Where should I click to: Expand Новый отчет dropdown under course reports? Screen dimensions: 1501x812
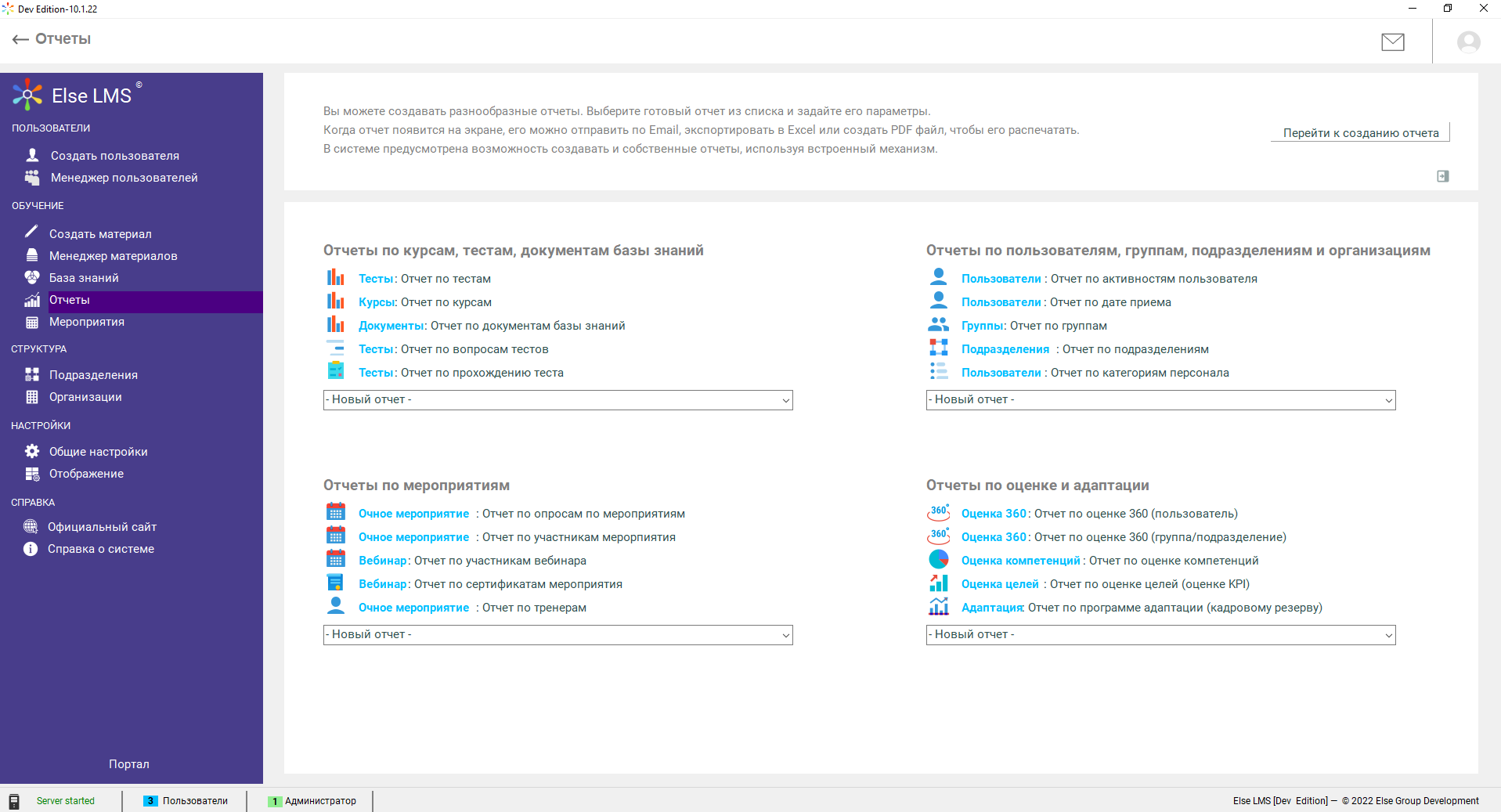coord(557,400)
